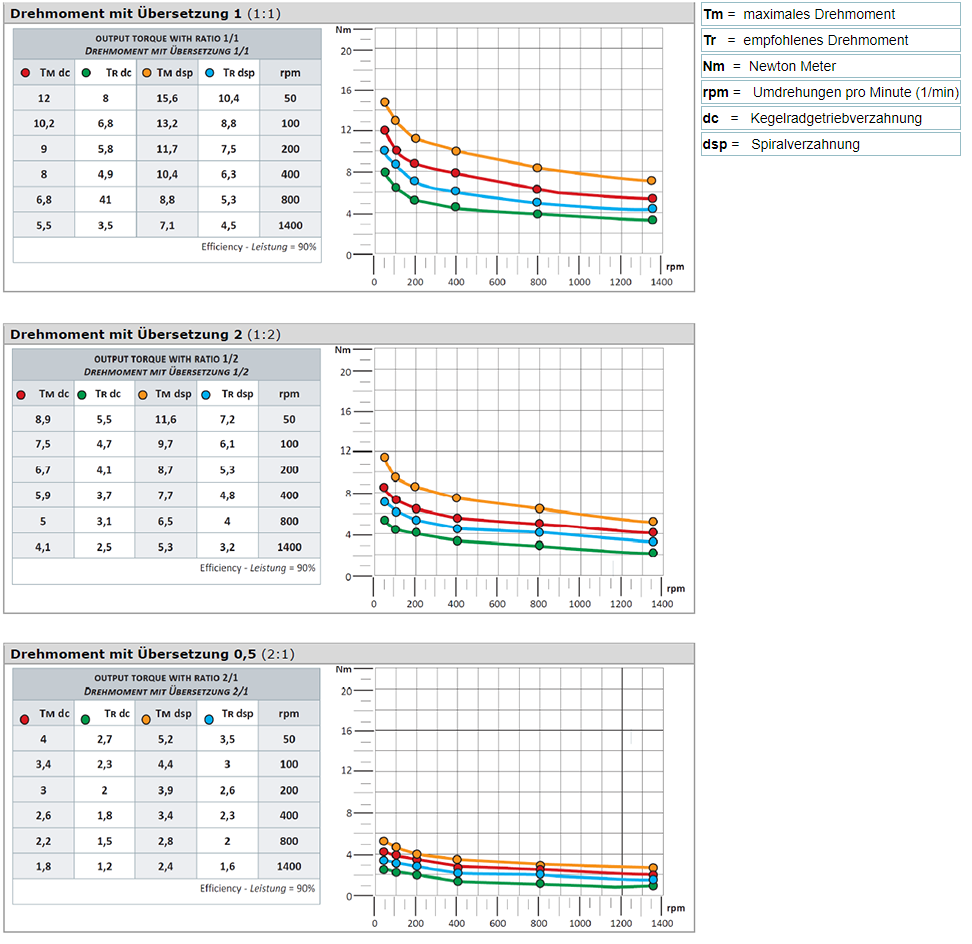This screenshot has height=944, width=972.
Task: Click the legend entry 'Nm = Newton Meter'
Action: tap(831, 66)
